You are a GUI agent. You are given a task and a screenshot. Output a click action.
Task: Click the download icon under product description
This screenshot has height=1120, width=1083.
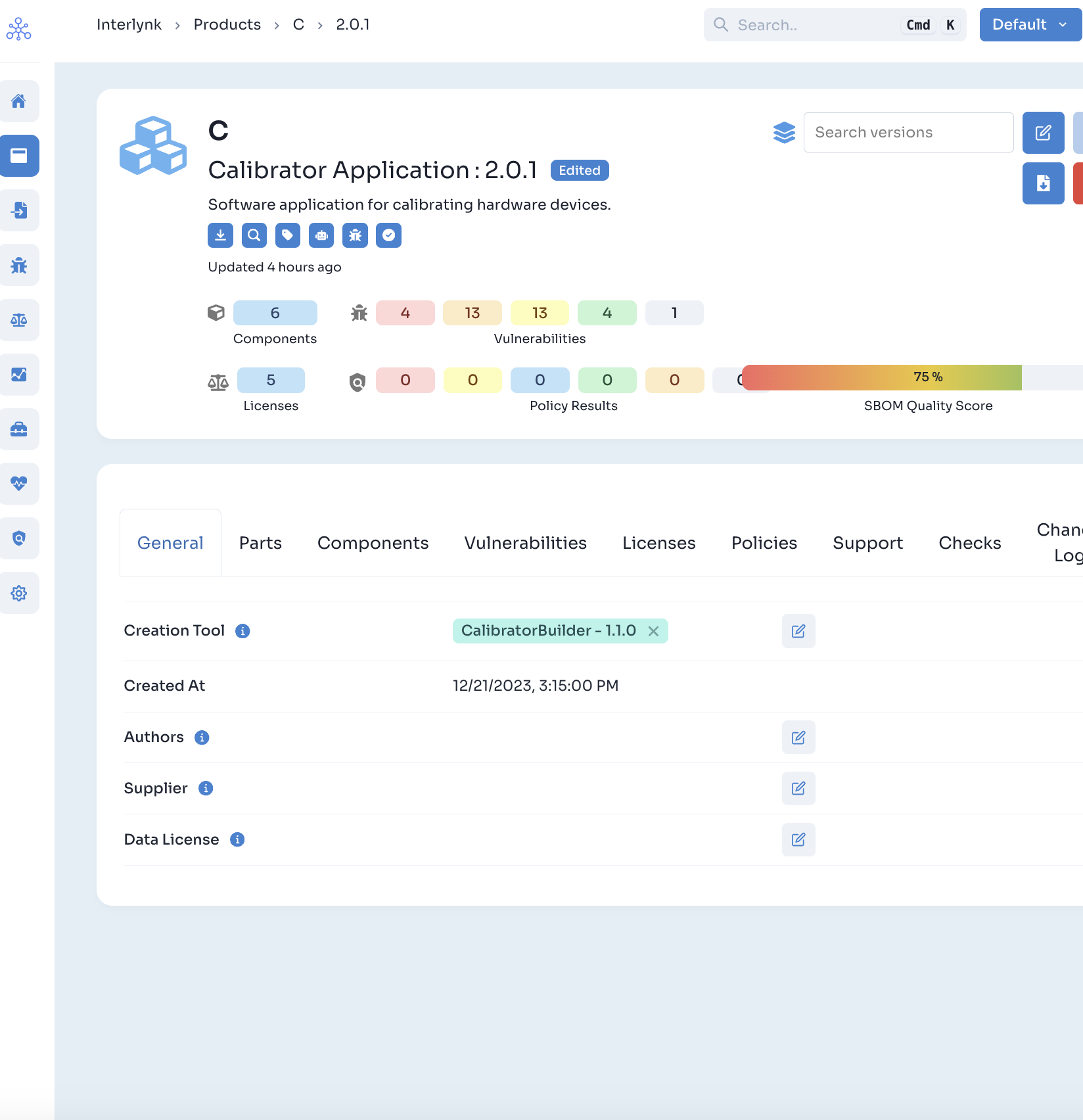click(x=221, y=235)
